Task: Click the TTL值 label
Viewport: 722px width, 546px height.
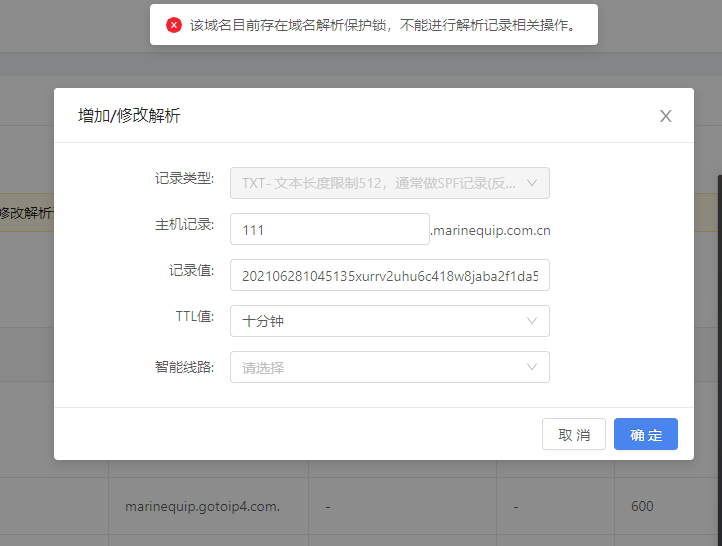Action: [x=195, y=316]
